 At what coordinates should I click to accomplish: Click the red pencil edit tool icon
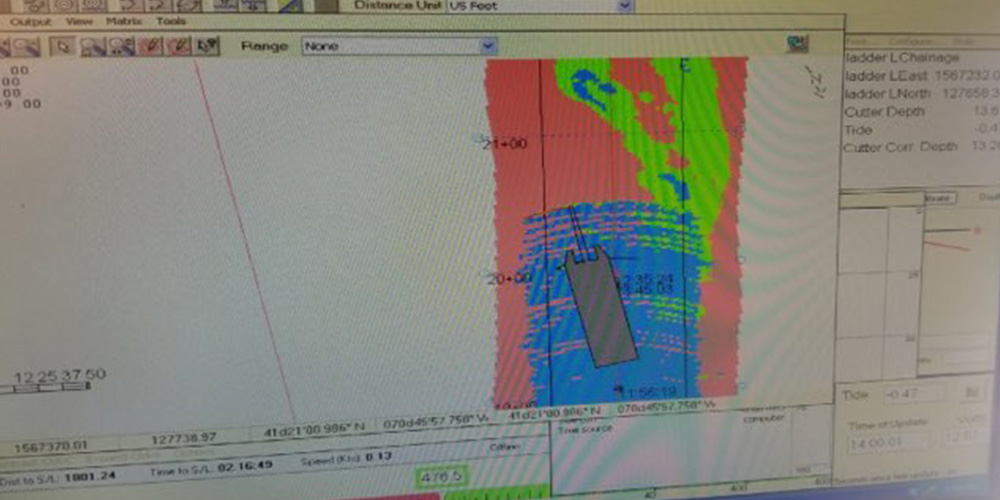(x=150, y=46)
